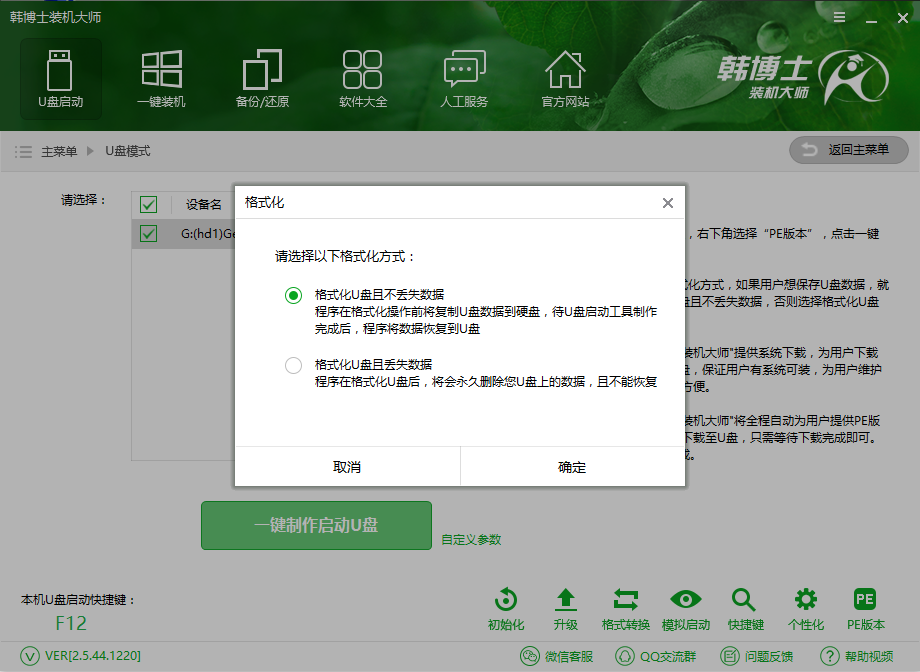Confirm formatting with the 确定 button
Image resolution: width=920 pixels, height=672 pixels.
pos(572,465)
